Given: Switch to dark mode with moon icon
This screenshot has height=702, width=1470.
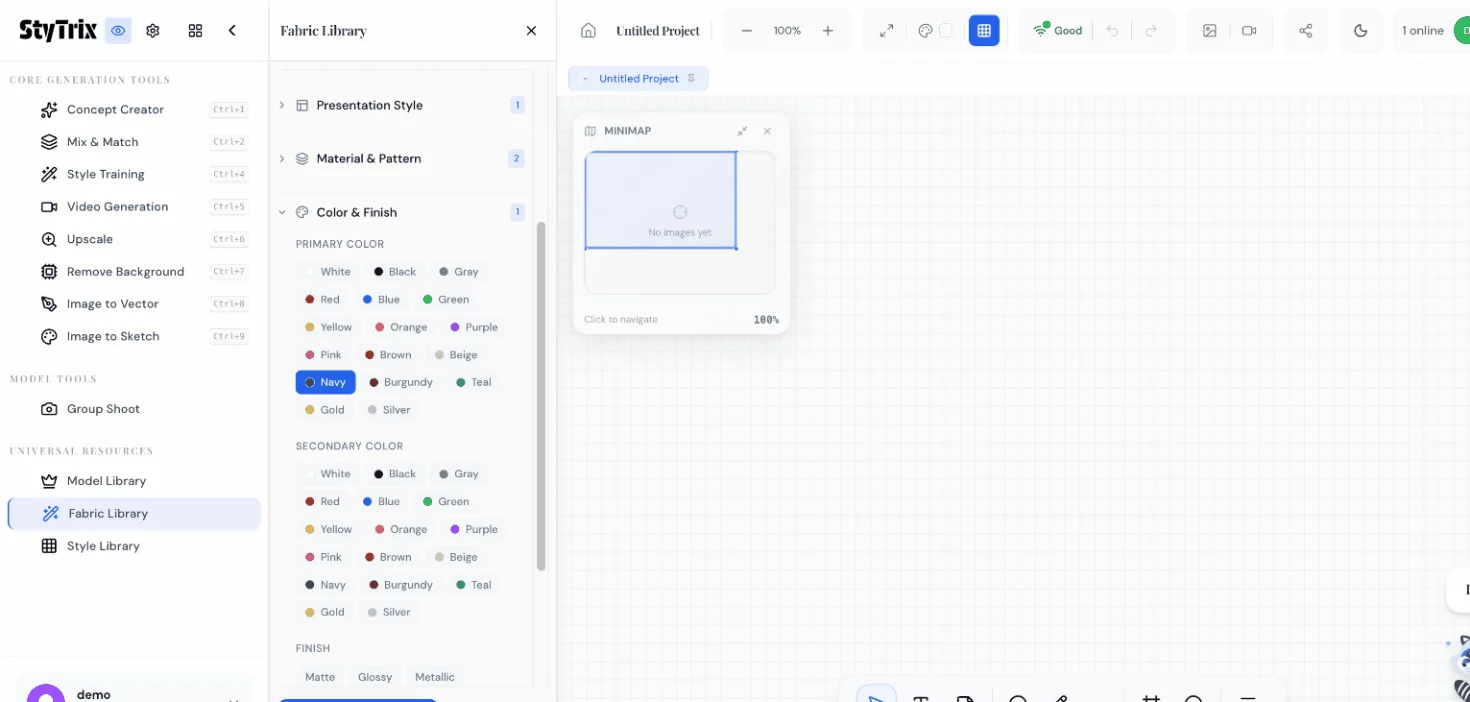Looking at the screenshot, I should click(x=1360, y=31).
